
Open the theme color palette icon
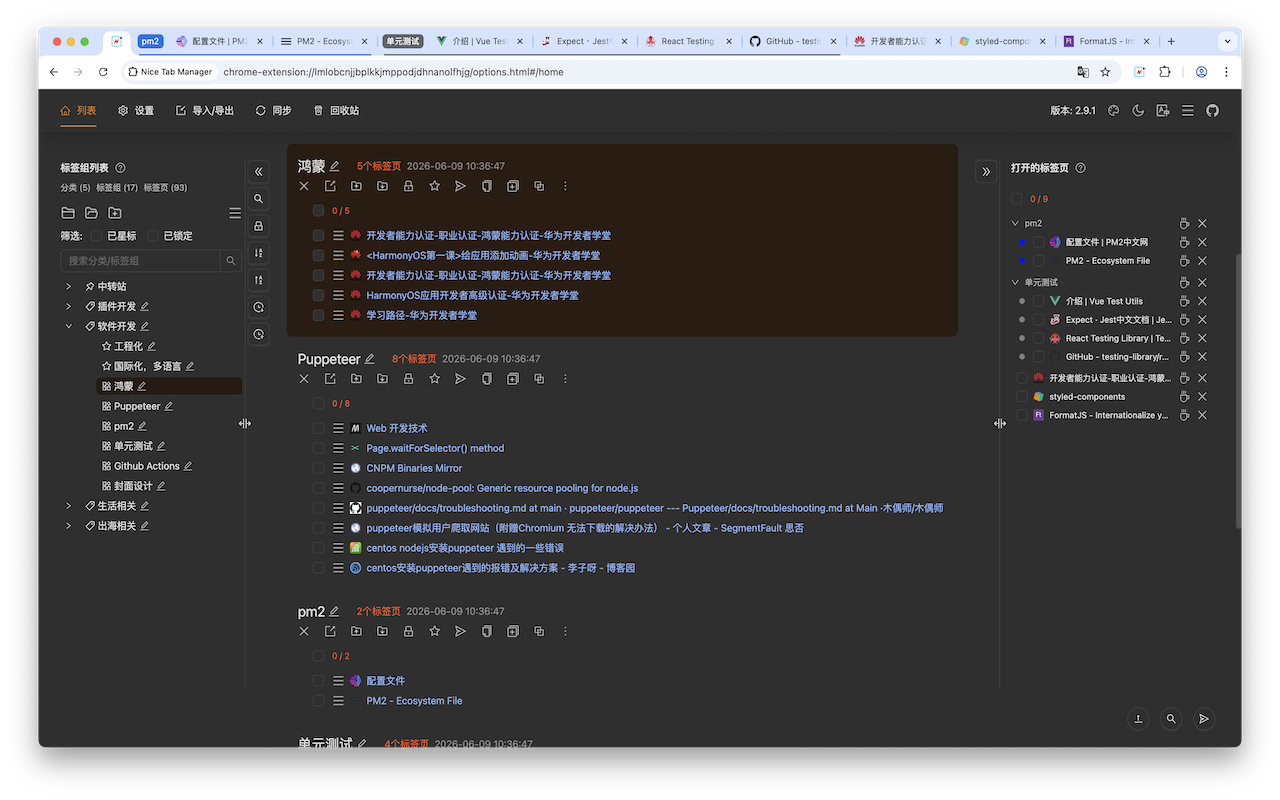tap(1114, 111)
